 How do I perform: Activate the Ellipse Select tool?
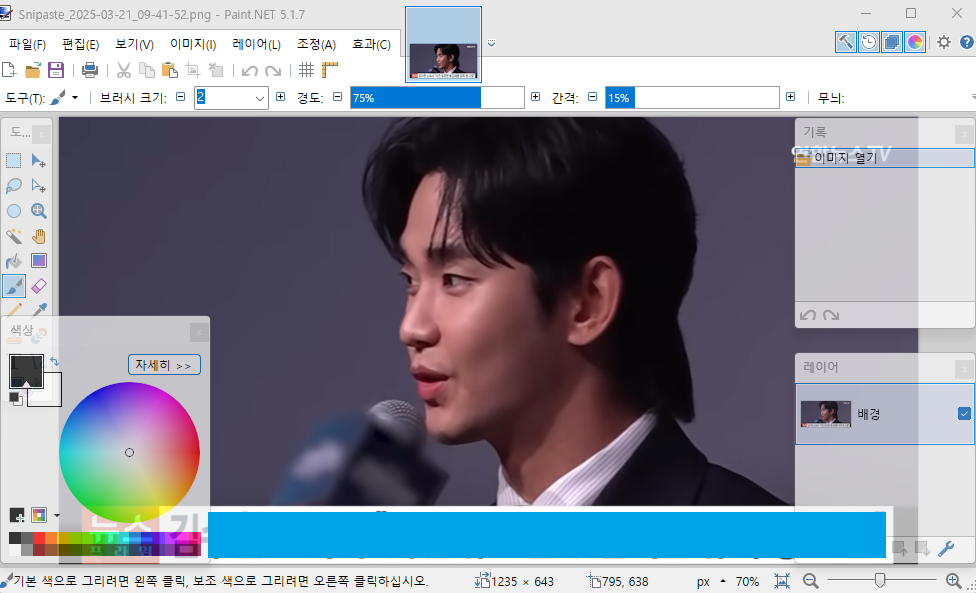[x=14, y=211]
